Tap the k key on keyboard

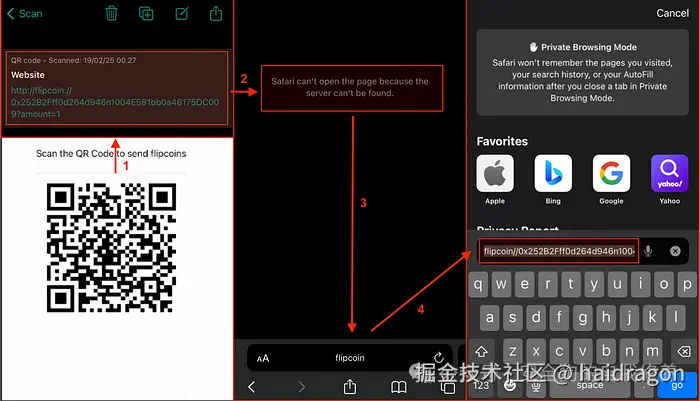pos(652,317)
